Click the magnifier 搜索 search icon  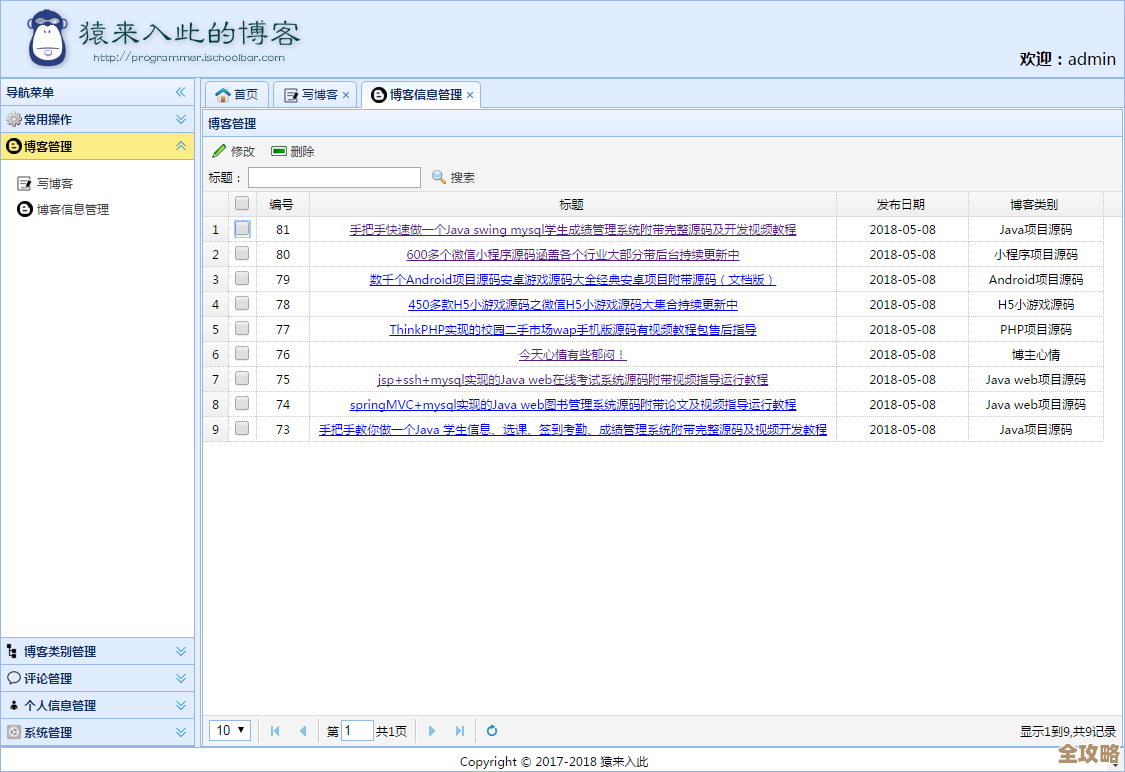click(x=437, y=177)
